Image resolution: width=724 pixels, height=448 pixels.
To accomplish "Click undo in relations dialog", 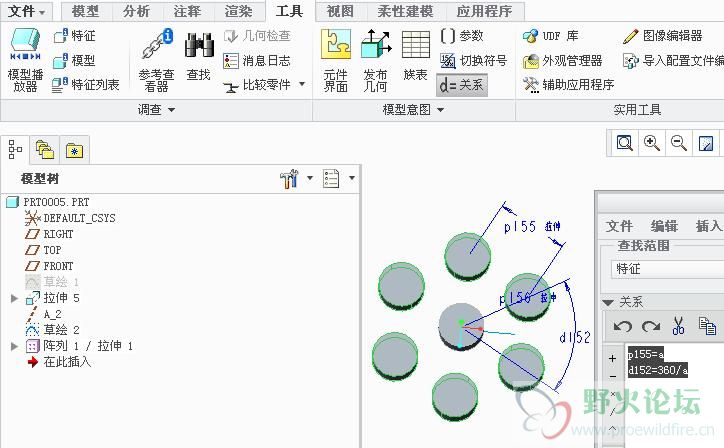I will pos(623,327).
